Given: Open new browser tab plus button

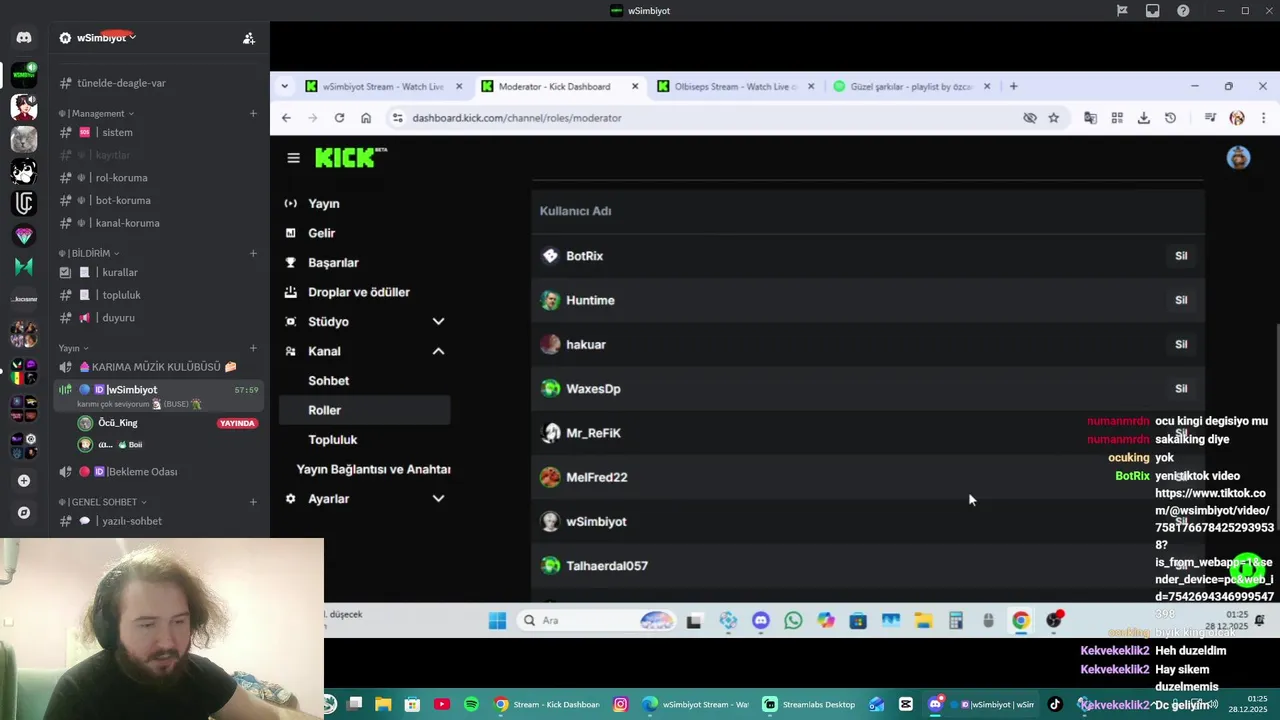Looking at the screenshot, I should (x=1013, y=87).
